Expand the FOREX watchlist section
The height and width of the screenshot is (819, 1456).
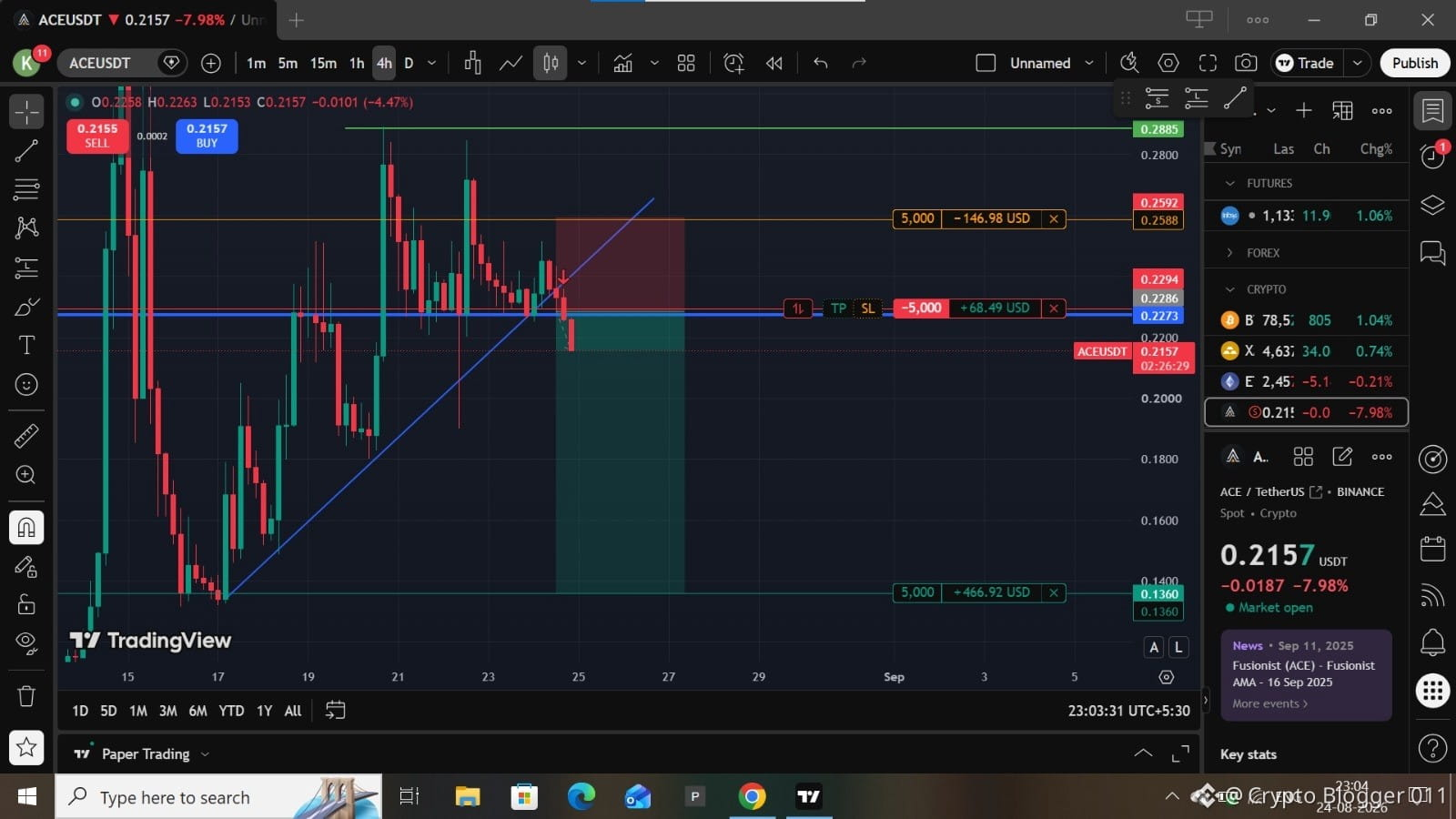pyautogui.click(x=1230, y=253)
